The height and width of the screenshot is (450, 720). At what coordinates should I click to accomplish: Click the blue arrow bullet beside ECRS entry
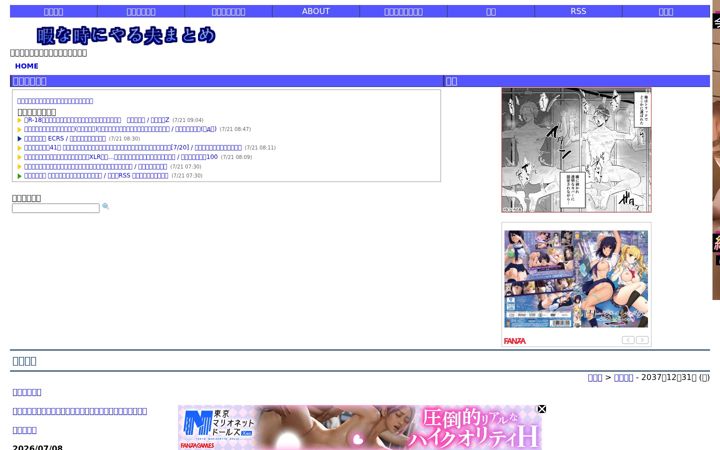click(19, 139)
